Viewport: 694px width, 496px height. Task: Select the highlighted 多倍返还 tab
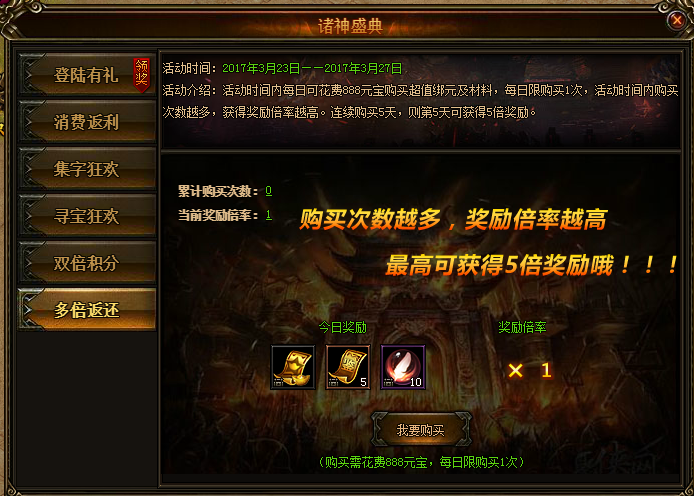(x=87, y=309)
